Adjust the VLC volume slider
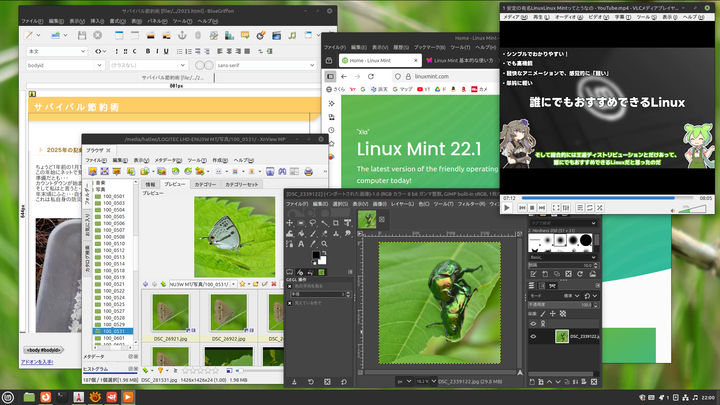 (x=692, y=209)
